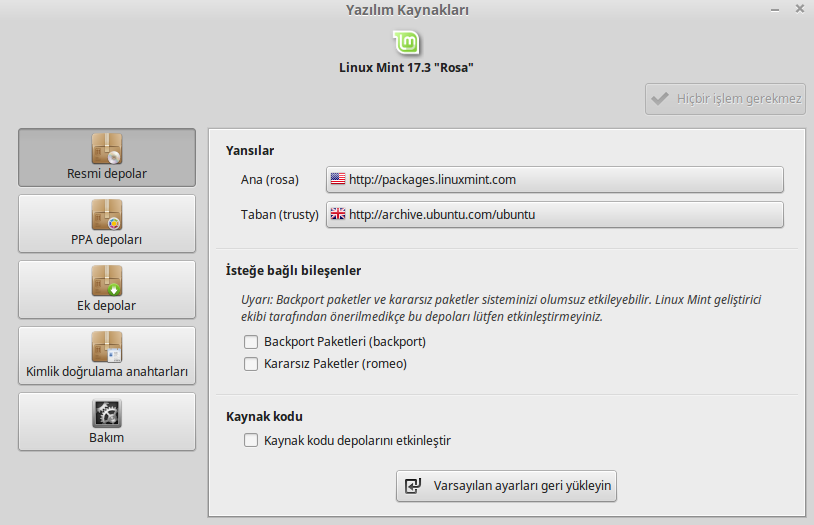Click the Taban (trusty) label
Screen dimensions: 814x525
(x=280, y=214)
